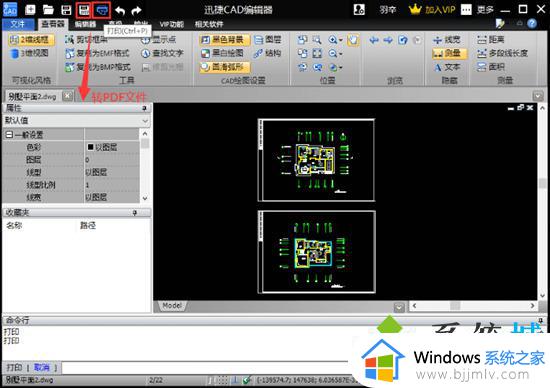550x388 pixels.
Task: Select the pan hand tool
Action: click(x=353, y=40)
